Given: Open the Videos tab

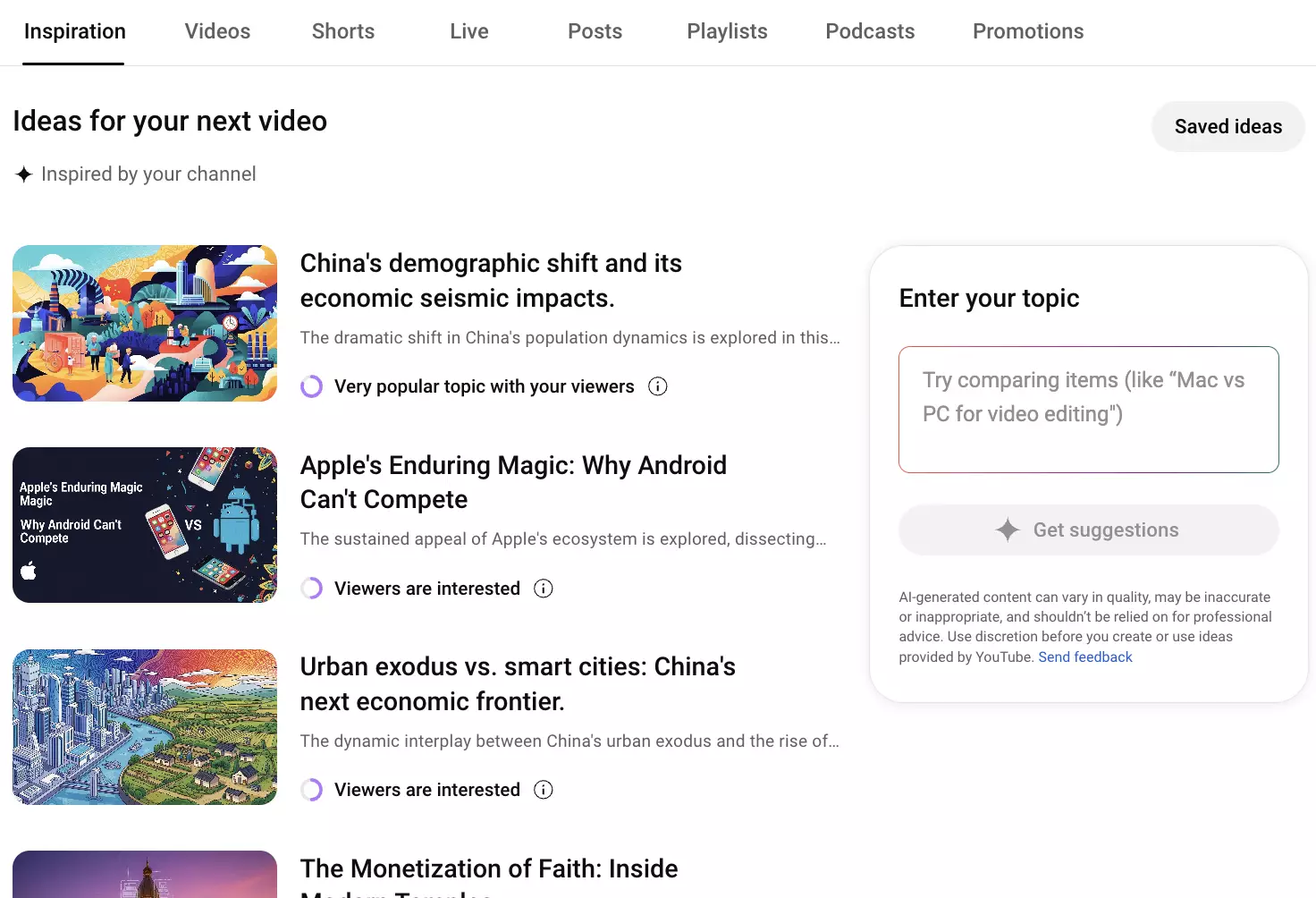Looking at the screenshot, I should (217, 32).
